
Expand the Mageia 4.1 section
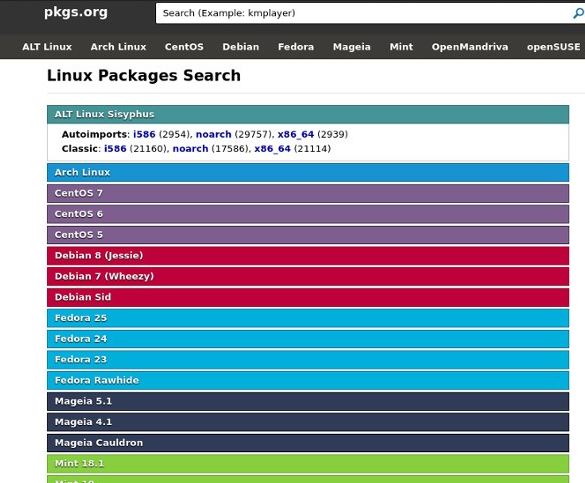click(308, 422)
